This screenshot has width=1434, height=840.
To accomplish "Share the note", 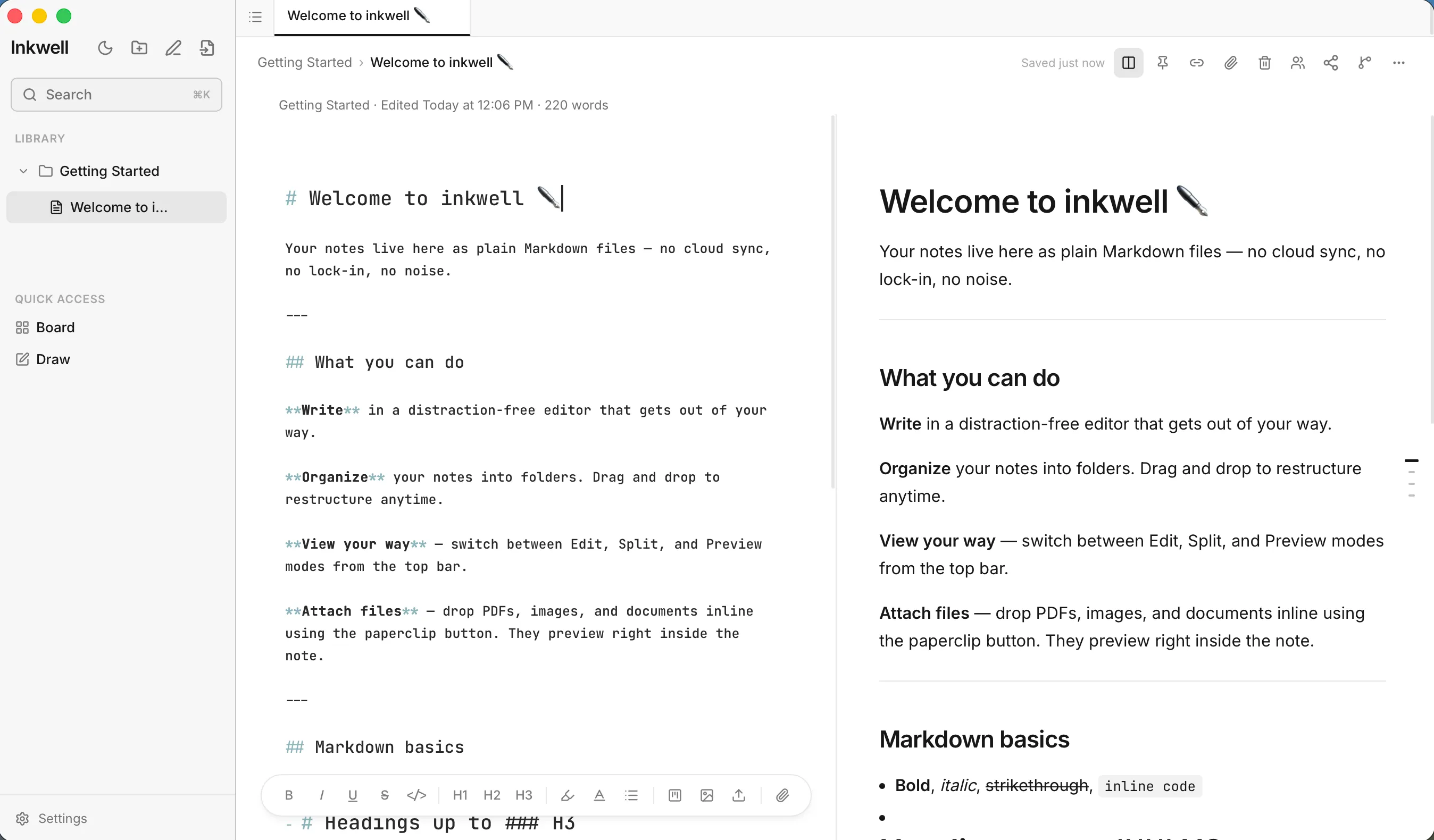I will tap(1330, 63).
